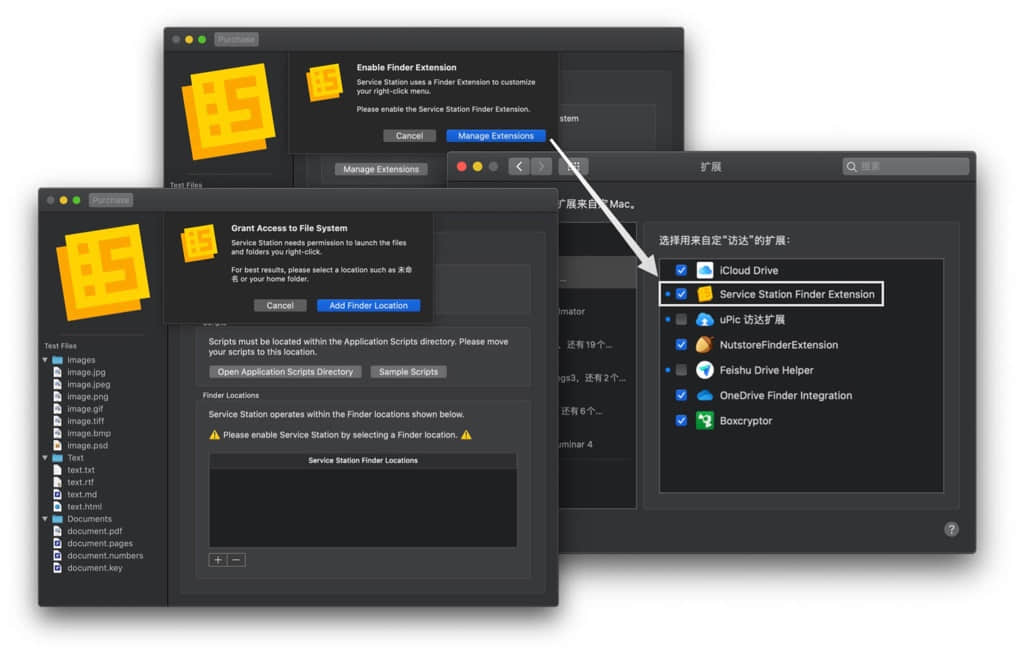
Task: Select the document.numbers file icon
Action: [x=57, y=556]
